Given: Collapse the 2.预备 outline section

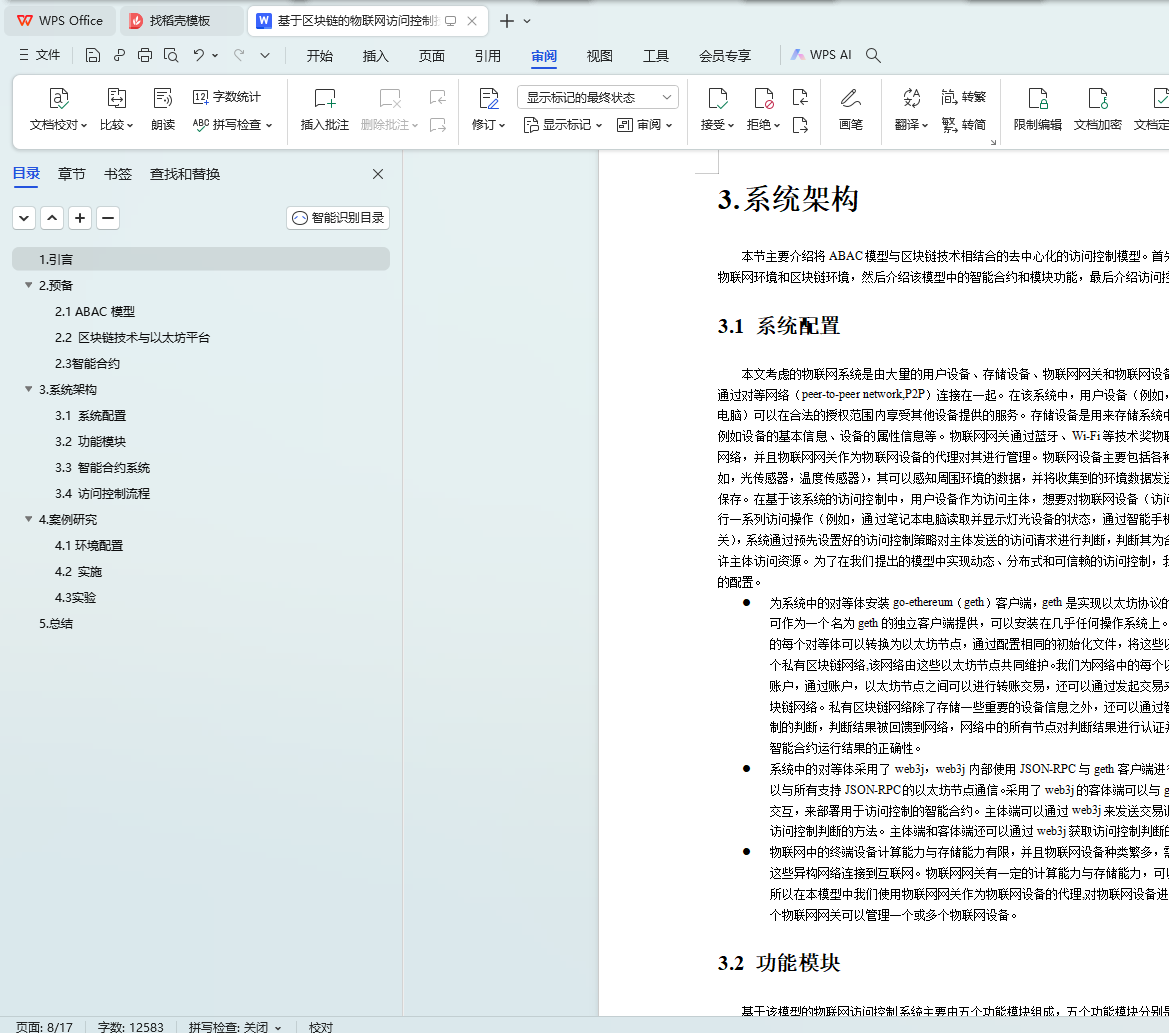Looking at the screenshot, I should click(x=28, y=285).
